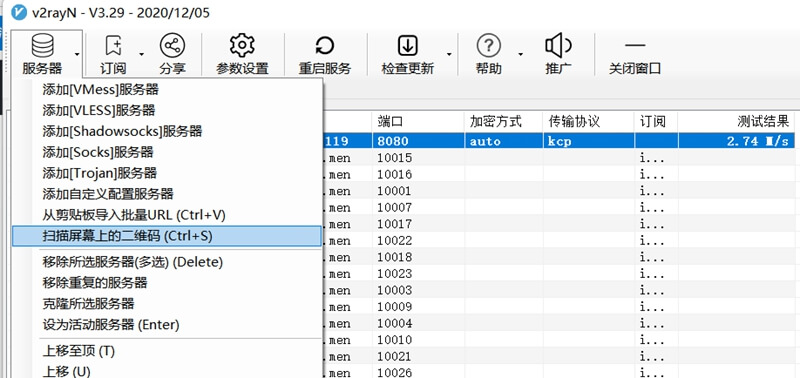Select the row with port 10026
Screen dimensions: 800x378
(559, 372)
